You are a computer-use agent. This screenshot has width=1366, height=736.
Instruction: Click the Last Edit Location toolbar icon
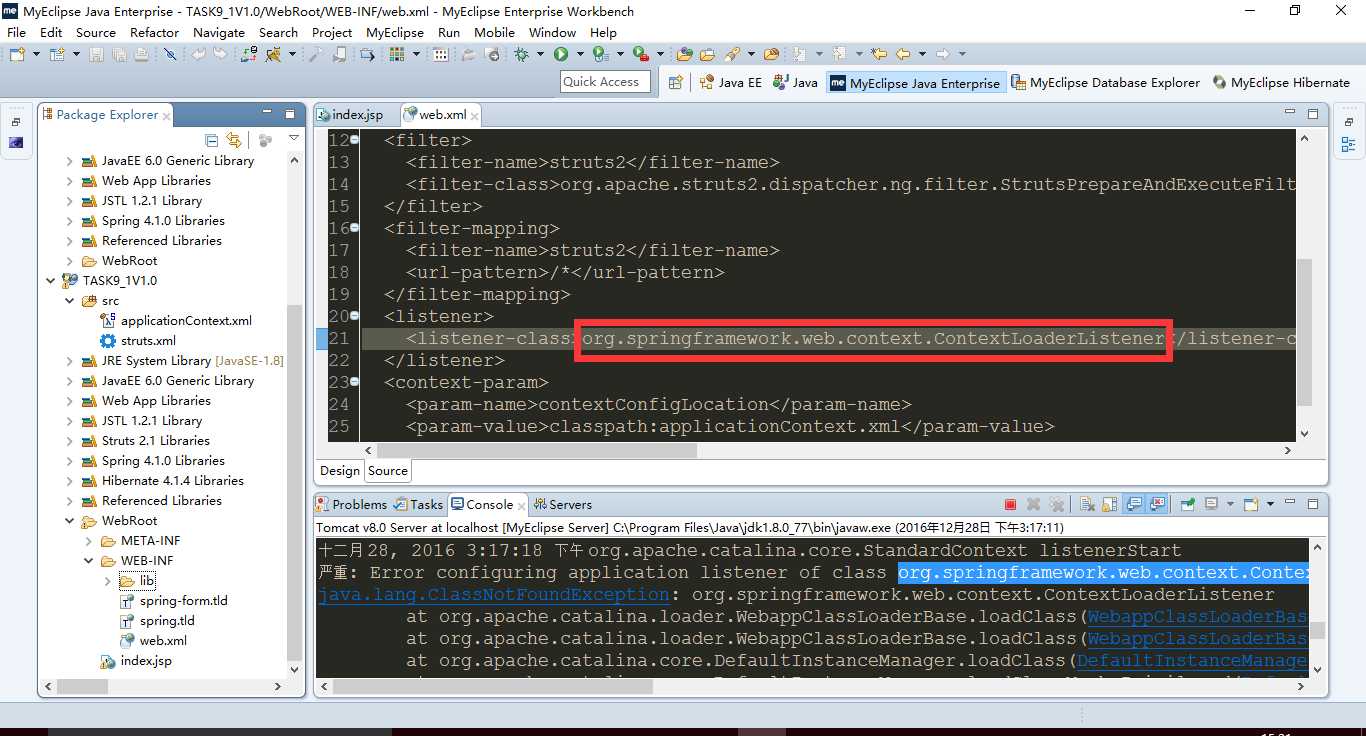coord(879,54)
